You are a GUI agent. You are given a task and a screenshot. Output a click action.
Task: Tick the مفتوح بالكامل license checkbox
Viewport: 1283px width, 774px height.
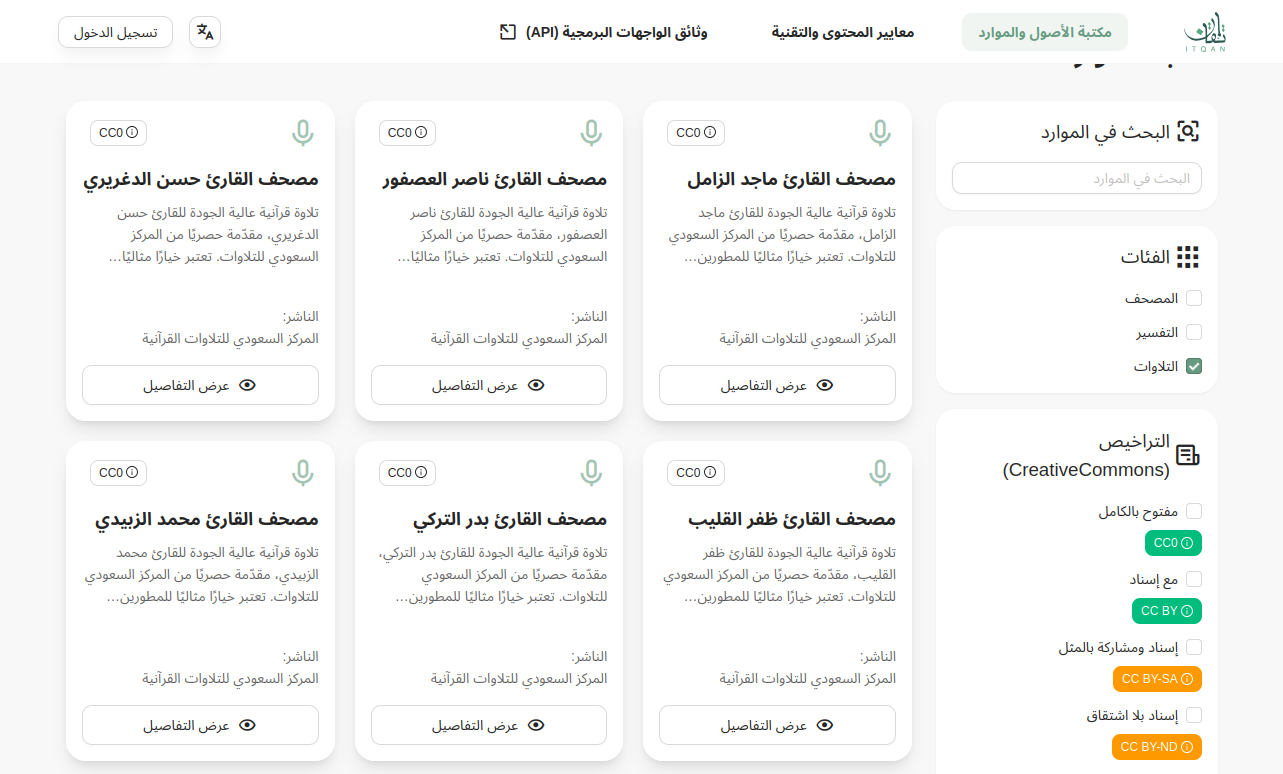coord(1194,511)
